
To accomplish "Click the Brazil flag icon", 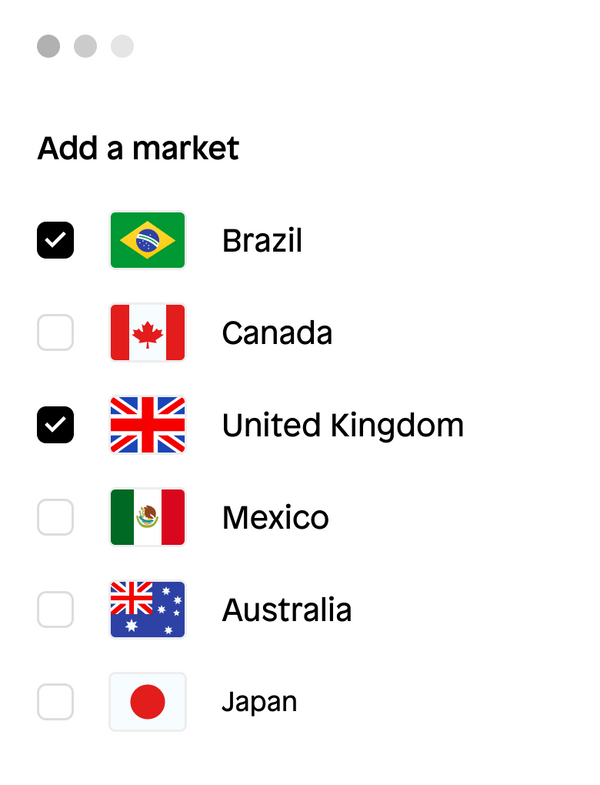I will point(147,240).
